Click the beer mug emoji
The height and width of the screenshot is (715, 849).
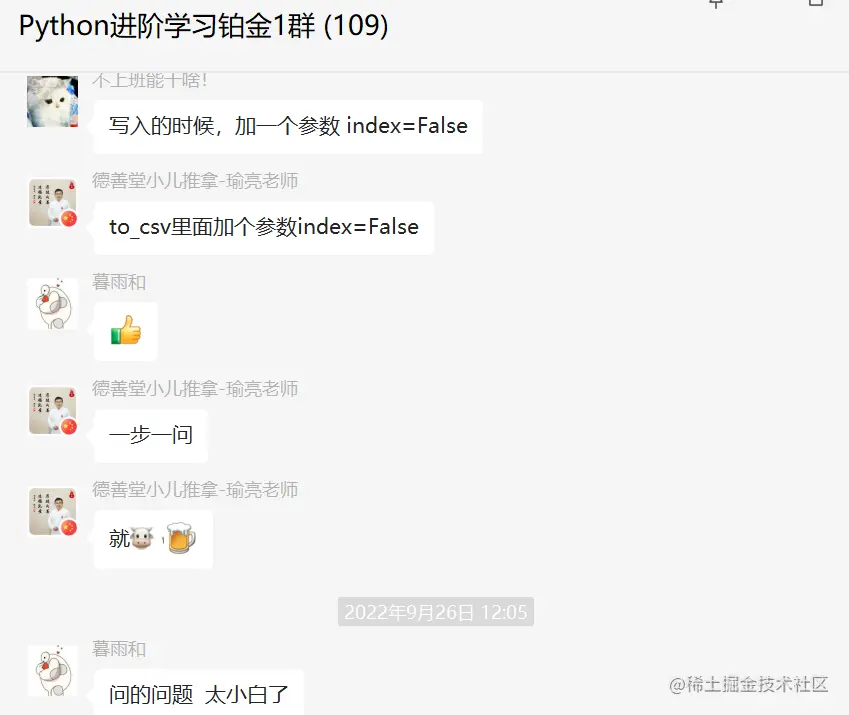(x=181, y=537)
